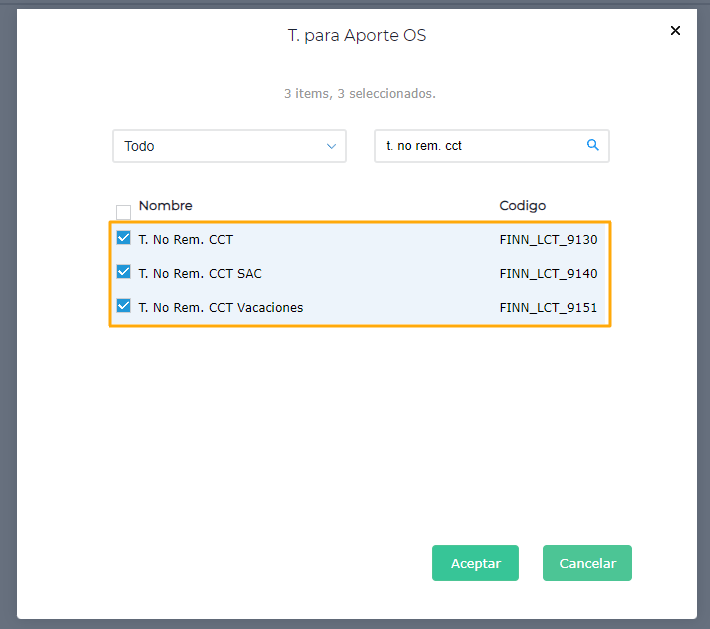The height and width of the screenshot is (629, 710).
Task: Click the magnifying glass search icon
Action: point(593,145)
